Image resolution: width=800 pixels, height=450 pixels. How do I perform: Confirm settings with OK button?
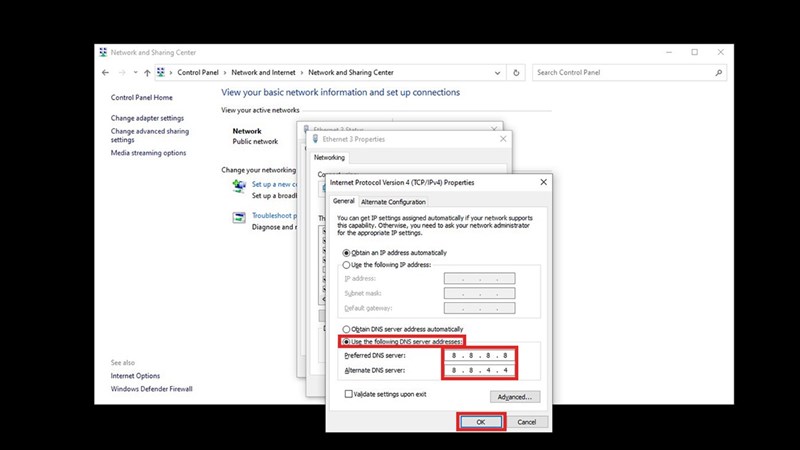point(481,422)
